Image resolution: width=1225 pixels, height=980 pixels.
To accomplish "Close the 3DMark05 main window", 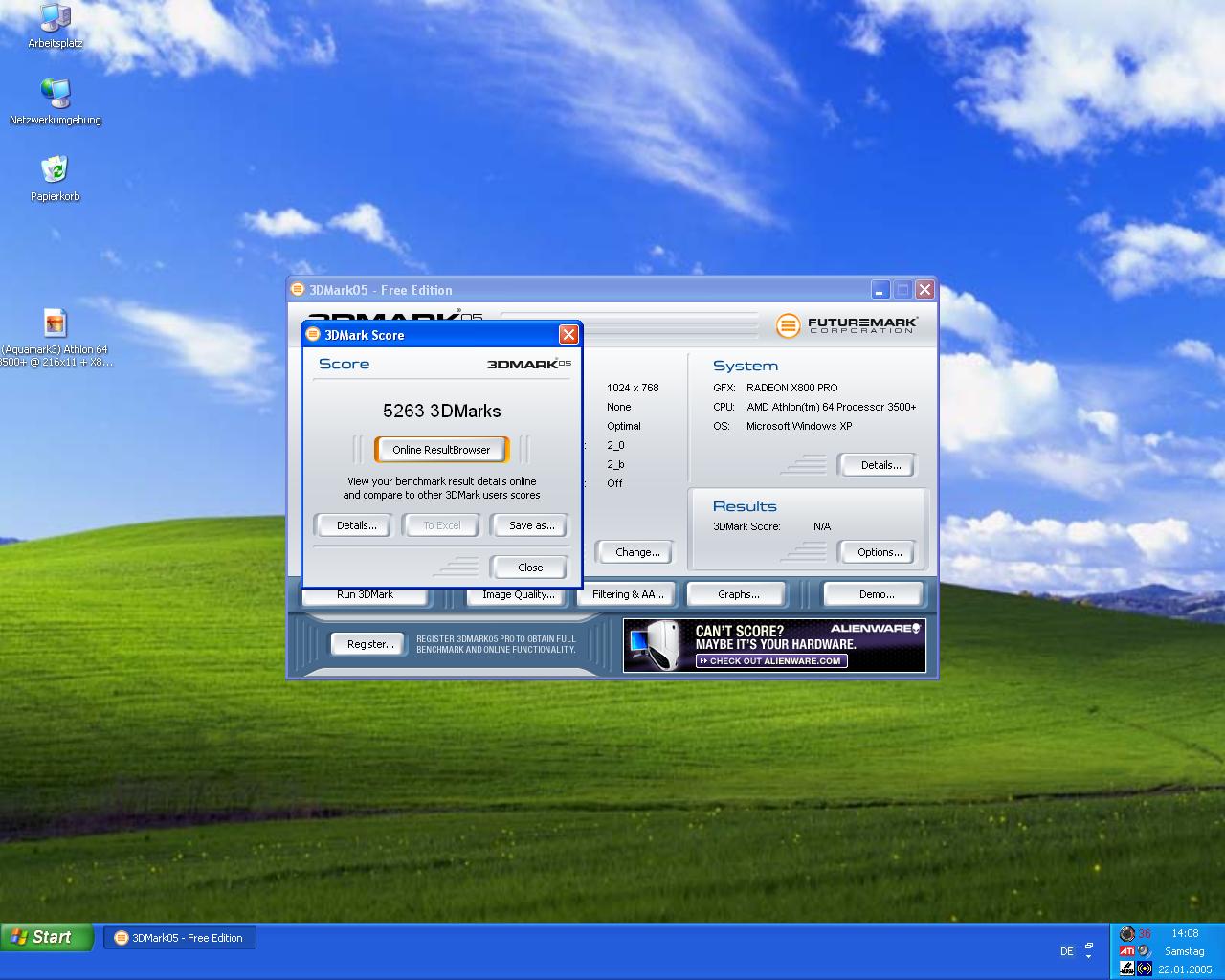I will coord(924,290).
